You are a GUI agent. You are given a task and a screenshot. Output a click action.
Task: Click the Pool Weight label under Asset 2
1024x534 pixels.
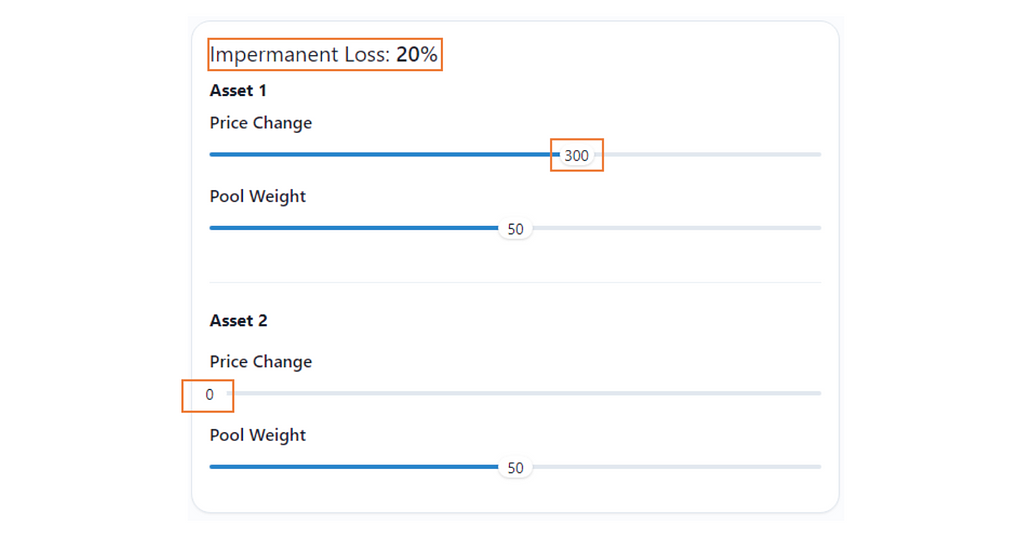[258, 435]
